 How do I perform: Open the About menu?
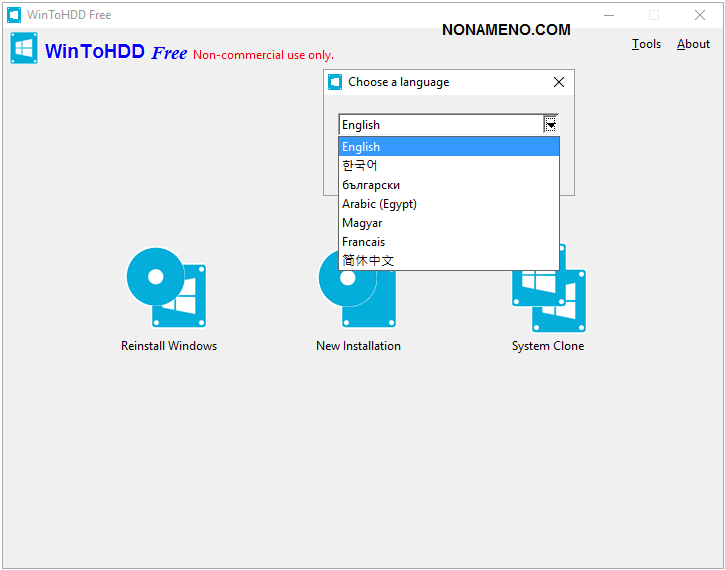click(x=693, y=44)
